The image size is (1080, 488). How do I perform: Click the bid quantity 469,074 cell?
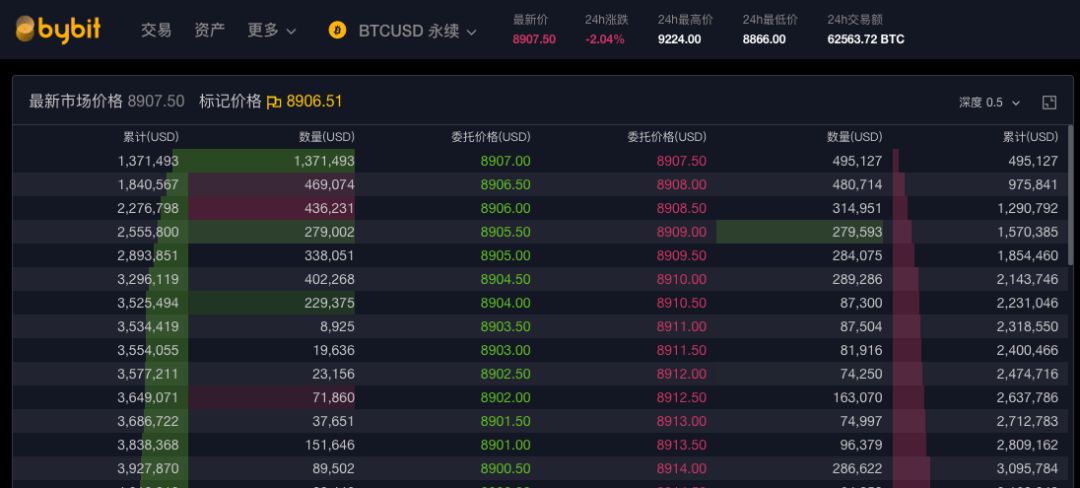tap(329, 185)
